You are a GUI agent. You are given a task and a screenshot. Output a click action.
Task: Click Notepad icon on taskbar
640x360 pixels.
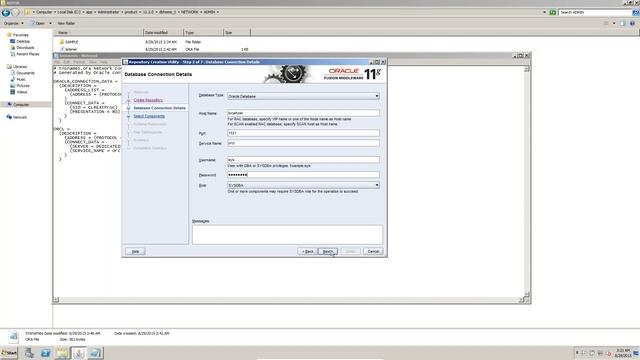tap(95, 353)
